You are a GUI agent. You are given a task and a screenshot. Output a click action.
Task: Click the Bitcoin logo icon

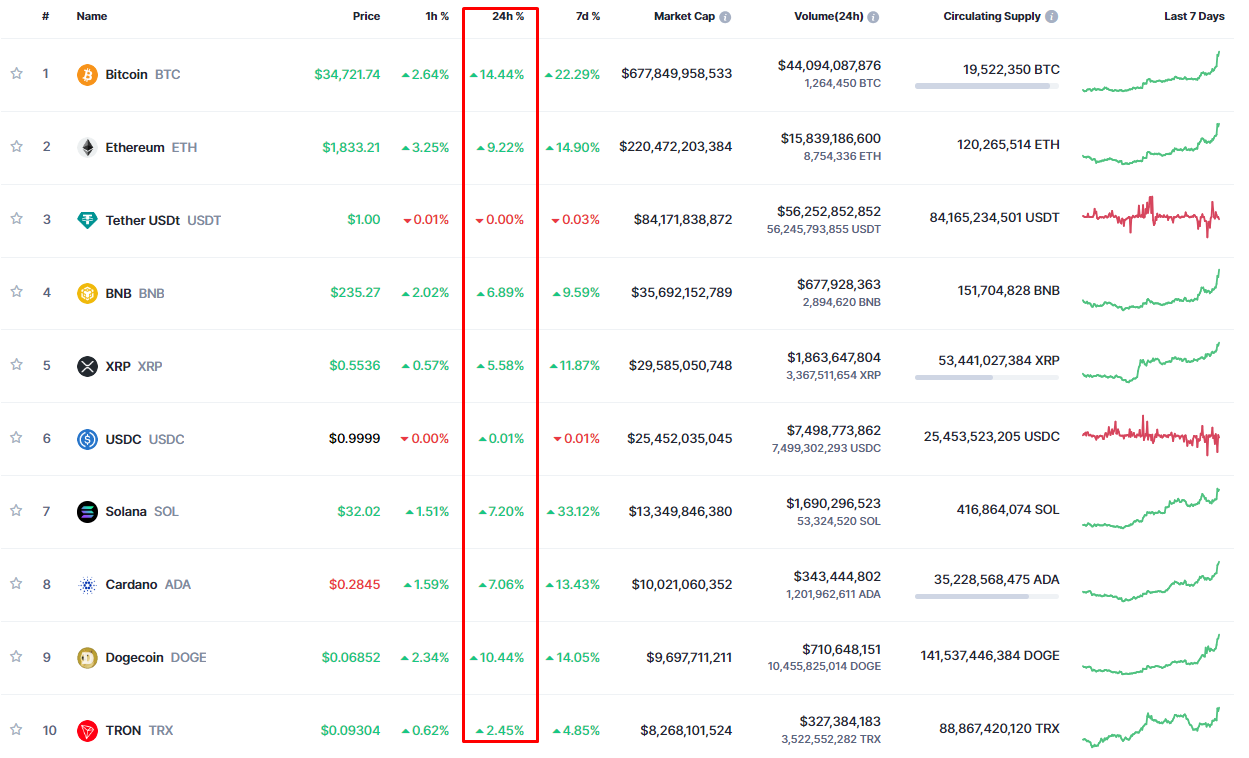[88, 75]
